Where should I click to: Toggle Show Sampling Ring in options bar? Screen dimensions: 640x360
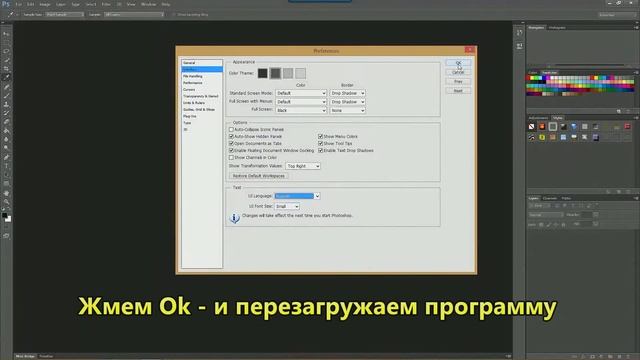(x=174, y=15)
